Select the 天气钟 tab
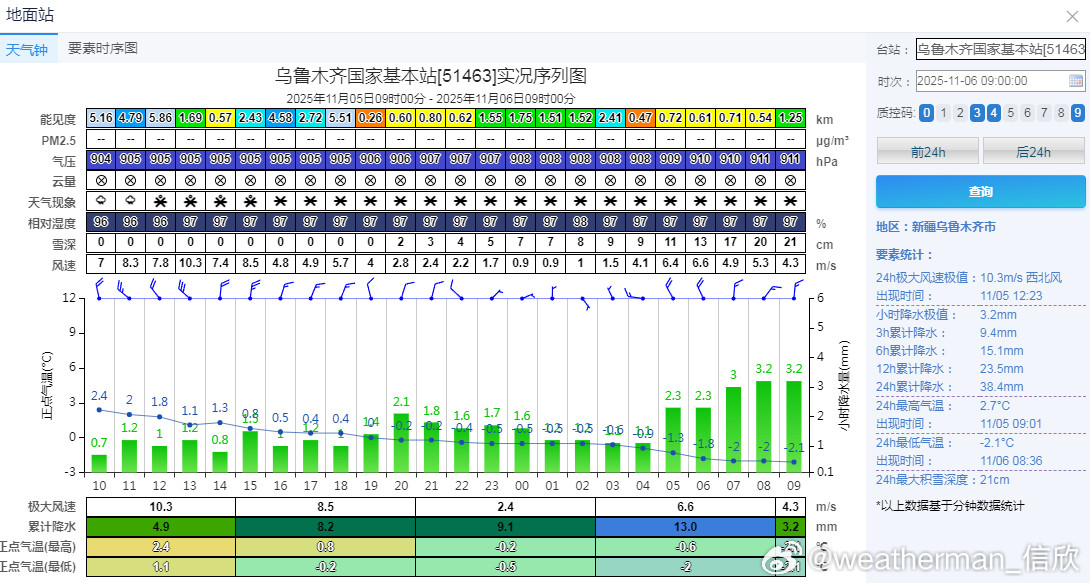This screenshot has height=586, width=1090. [29, 47]
